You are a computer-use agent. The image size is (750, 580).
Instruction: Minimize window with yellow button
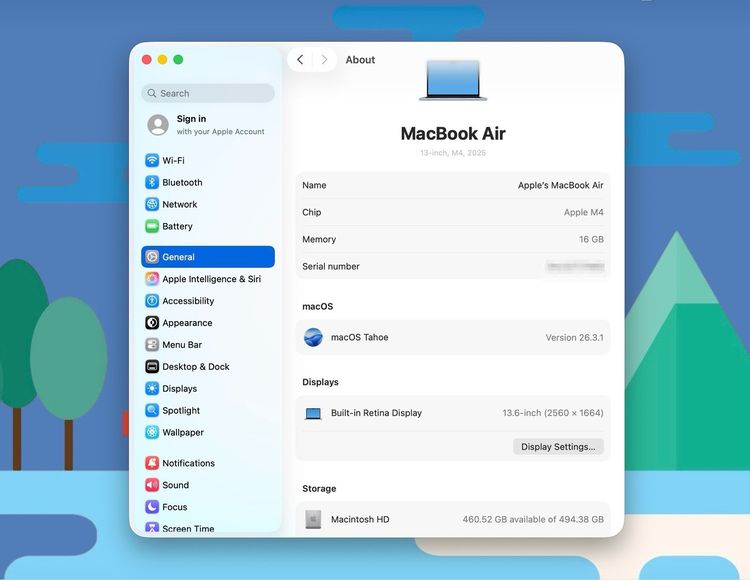tap(163, 59)
